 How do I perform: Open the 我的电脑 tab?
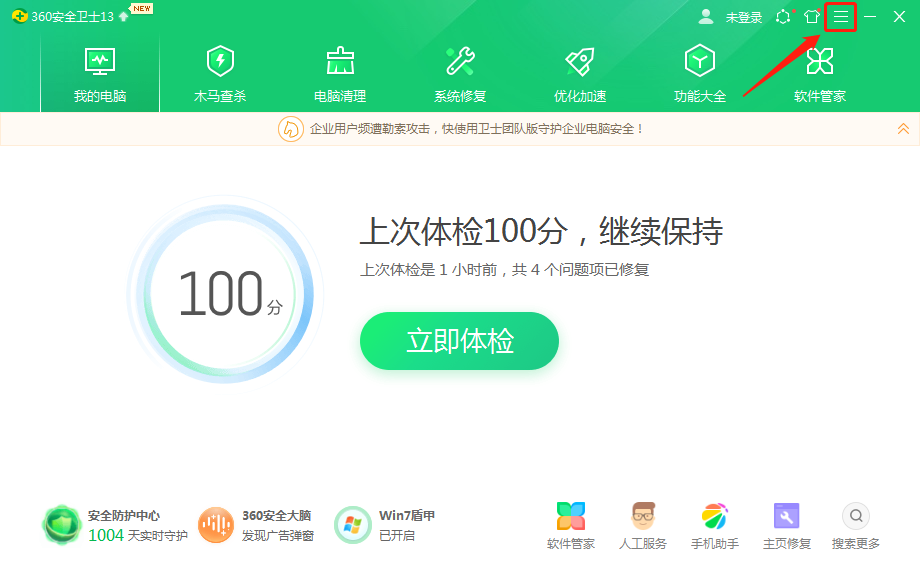click(x=100, y=74)
